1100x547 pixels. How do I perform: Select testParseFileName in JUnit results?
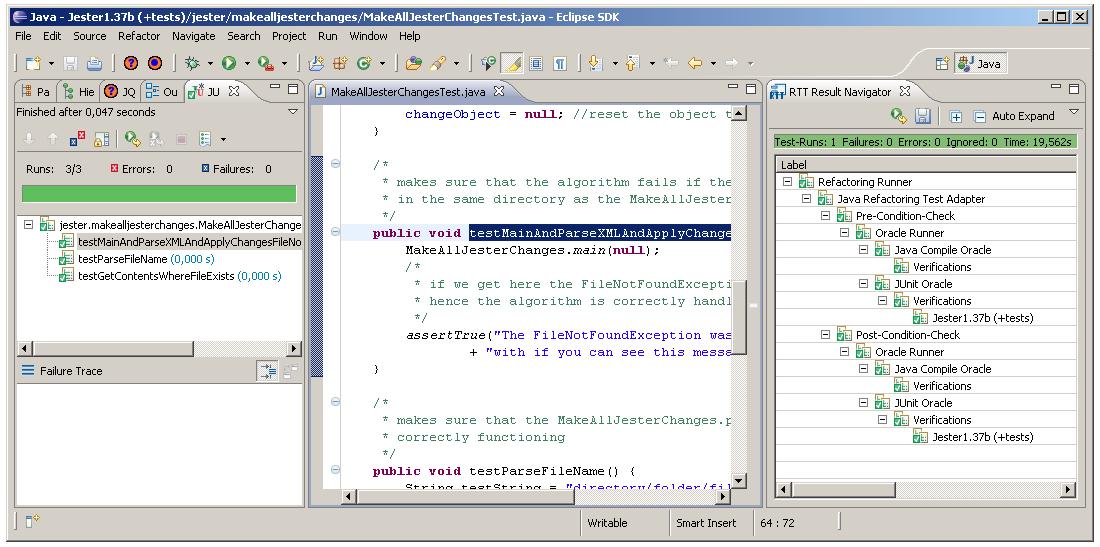122,259
